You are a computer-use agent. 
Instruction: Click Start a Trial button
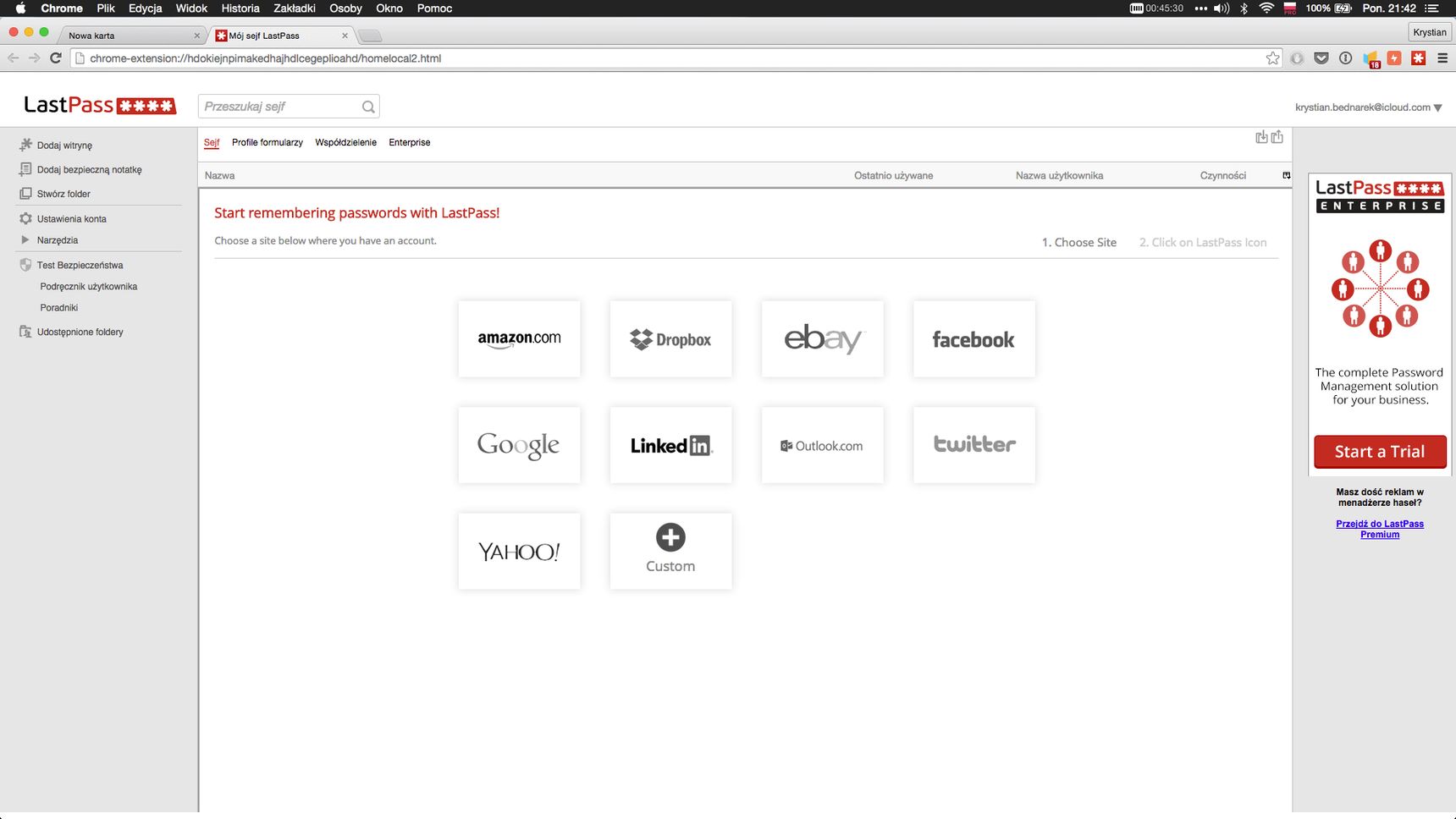tap(1380, 452)
